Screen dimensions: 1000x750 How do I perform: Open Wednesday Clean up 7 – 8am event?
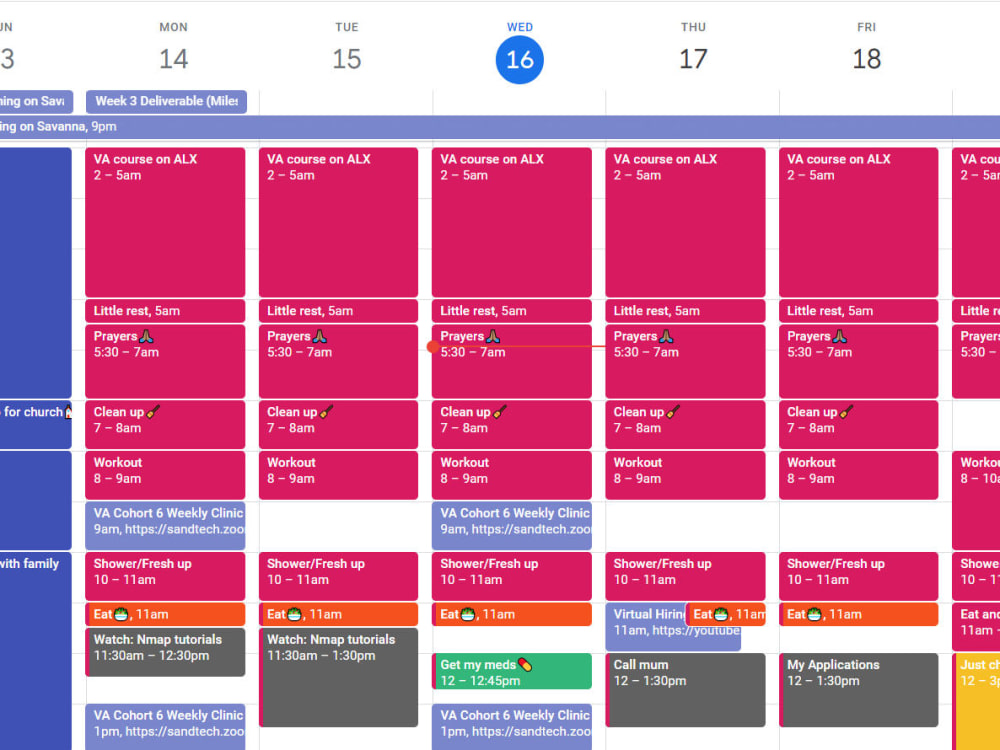(511, 425)
